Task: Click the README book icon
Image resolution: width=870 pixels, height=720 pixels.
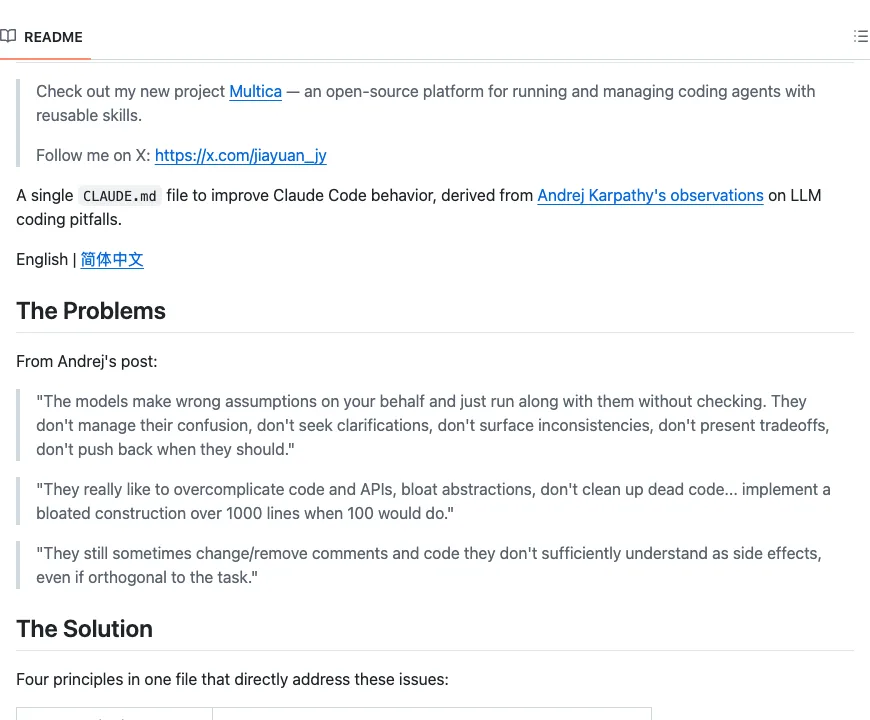Action: pos(8,37)
